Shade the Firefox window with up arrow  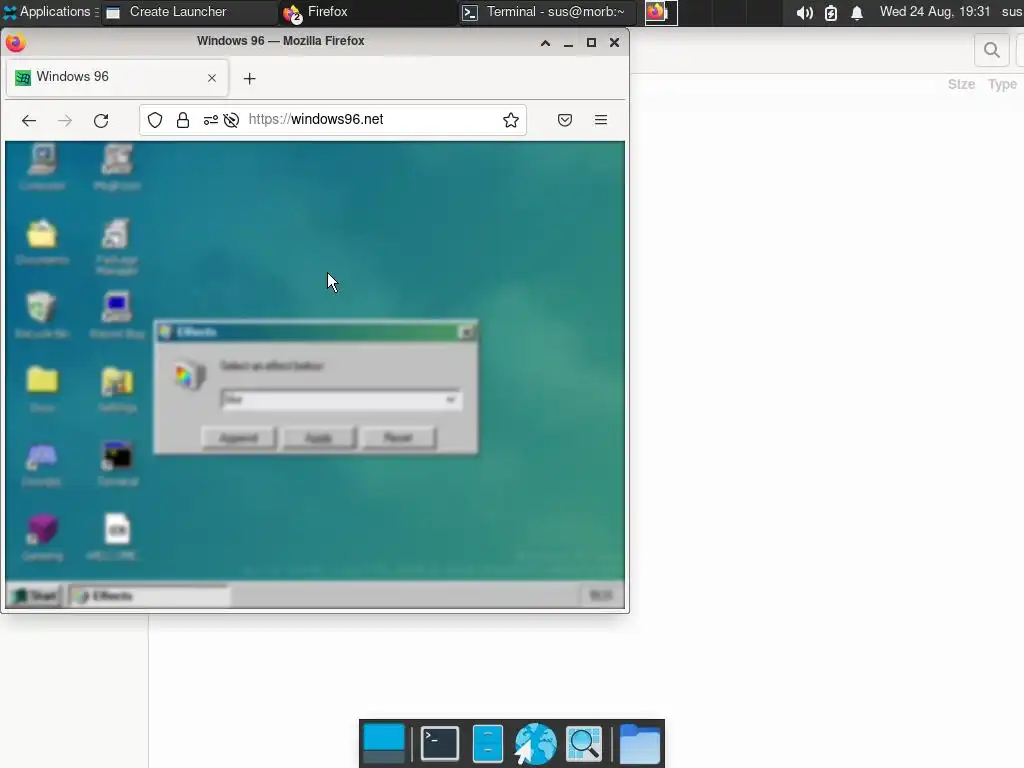[545, 43]
